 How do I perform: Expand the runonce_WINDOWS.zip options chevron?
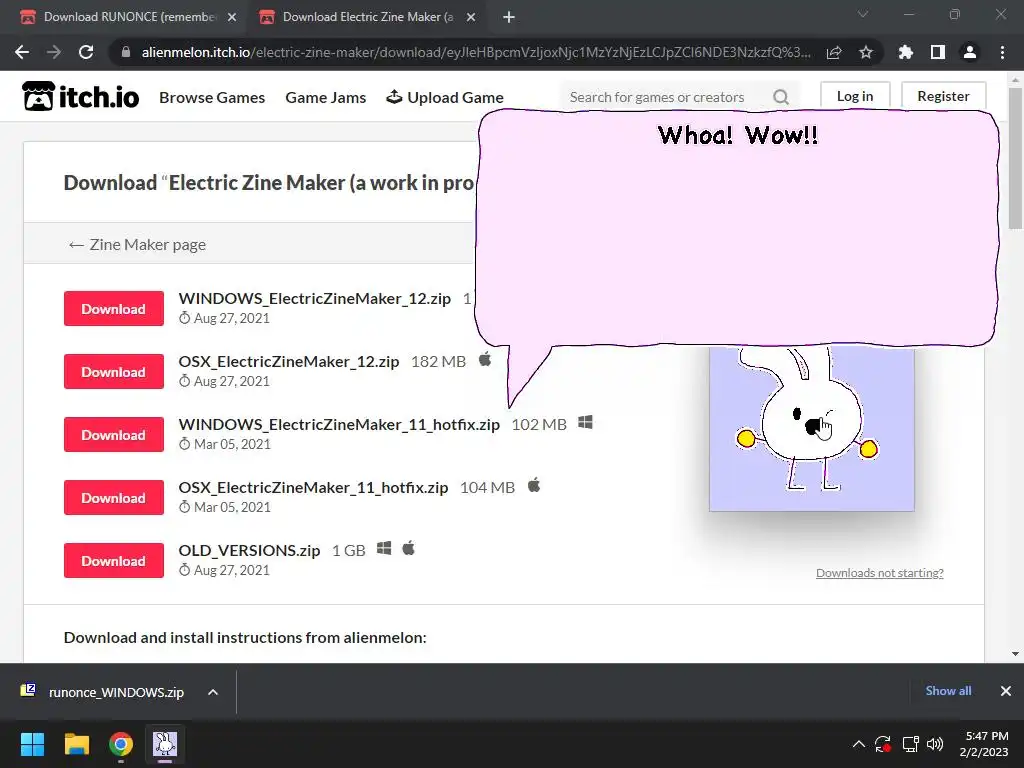213,692
